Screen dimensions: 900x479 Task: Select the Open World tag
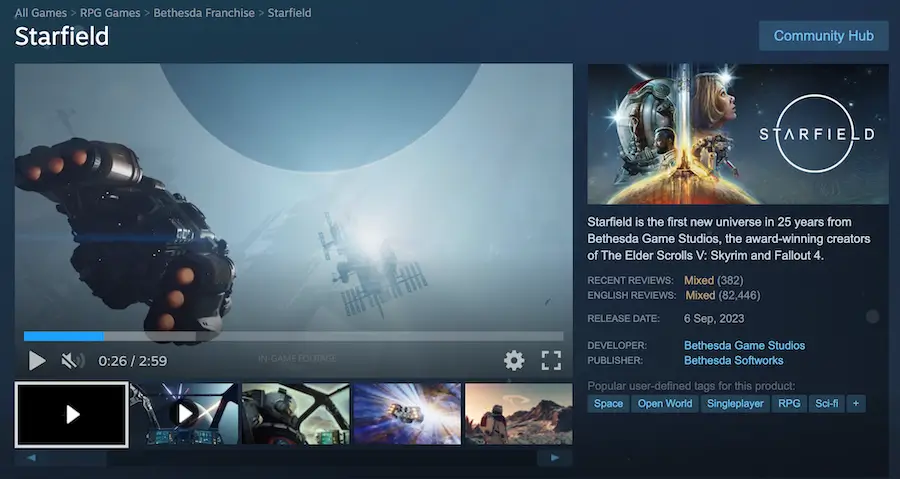click(x=665, y=404)
